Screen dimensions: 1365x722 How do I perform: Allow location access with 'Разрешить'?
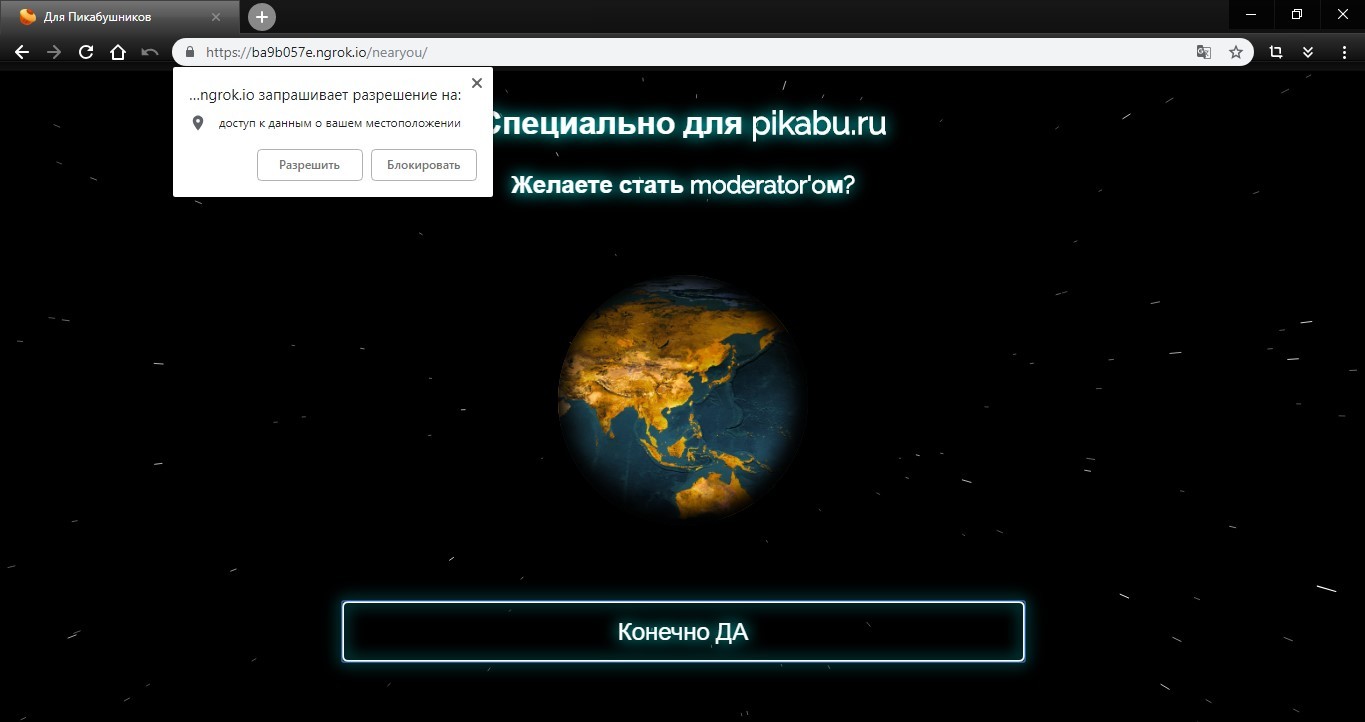point(309,165)
